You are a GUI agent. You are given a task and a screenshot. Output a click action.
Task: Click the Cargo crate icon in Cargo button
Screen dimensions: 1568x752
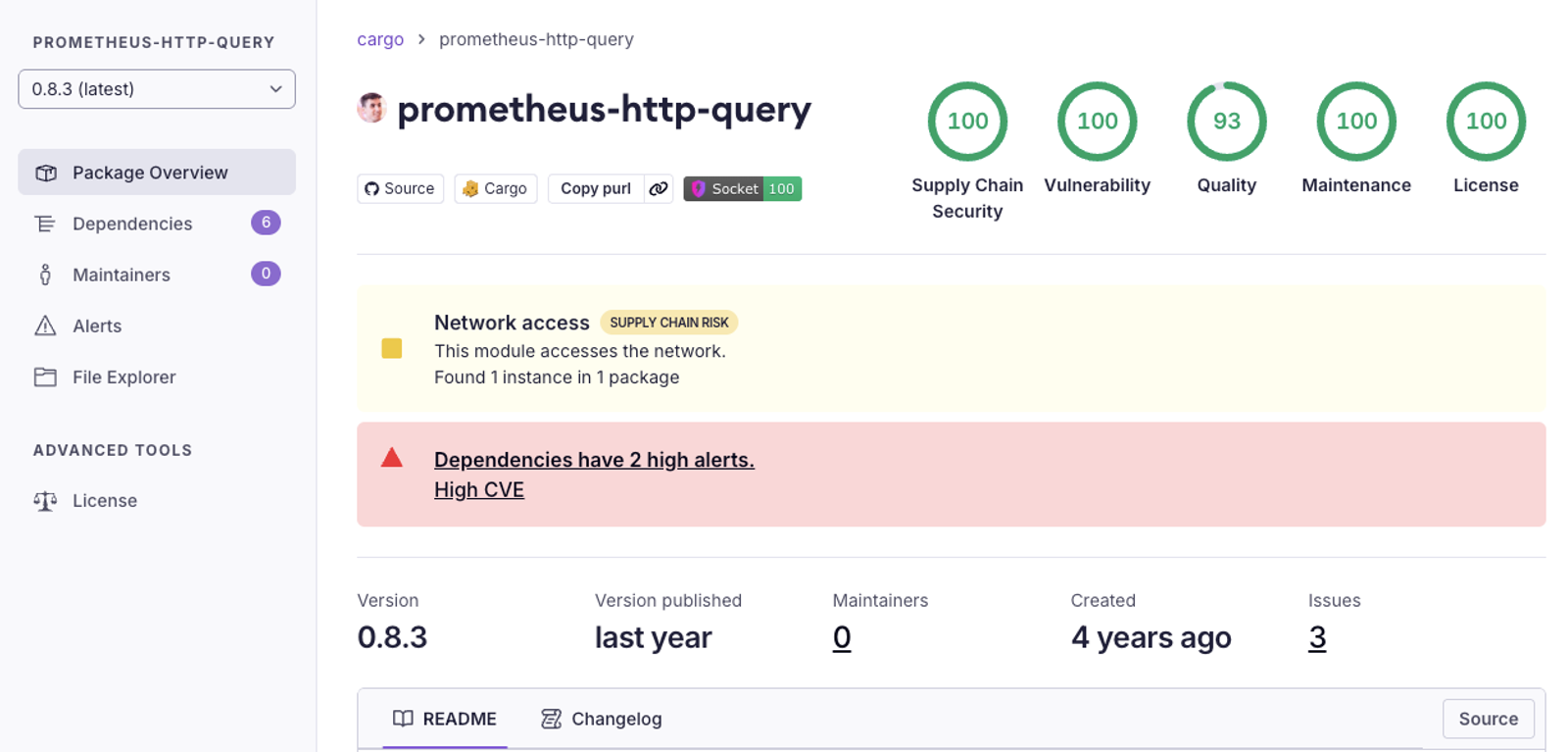(470, 188)
